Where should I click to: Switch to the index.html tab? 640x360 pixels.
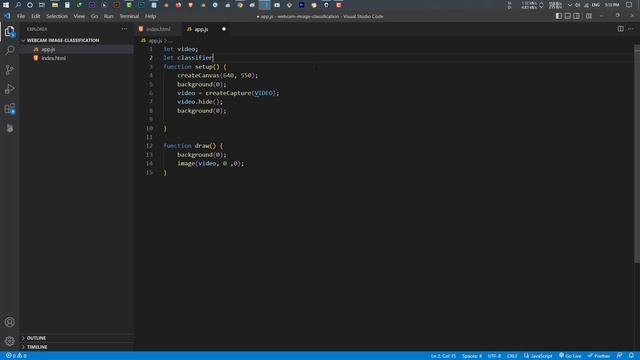pyautogui.click(x=158, y=29)
